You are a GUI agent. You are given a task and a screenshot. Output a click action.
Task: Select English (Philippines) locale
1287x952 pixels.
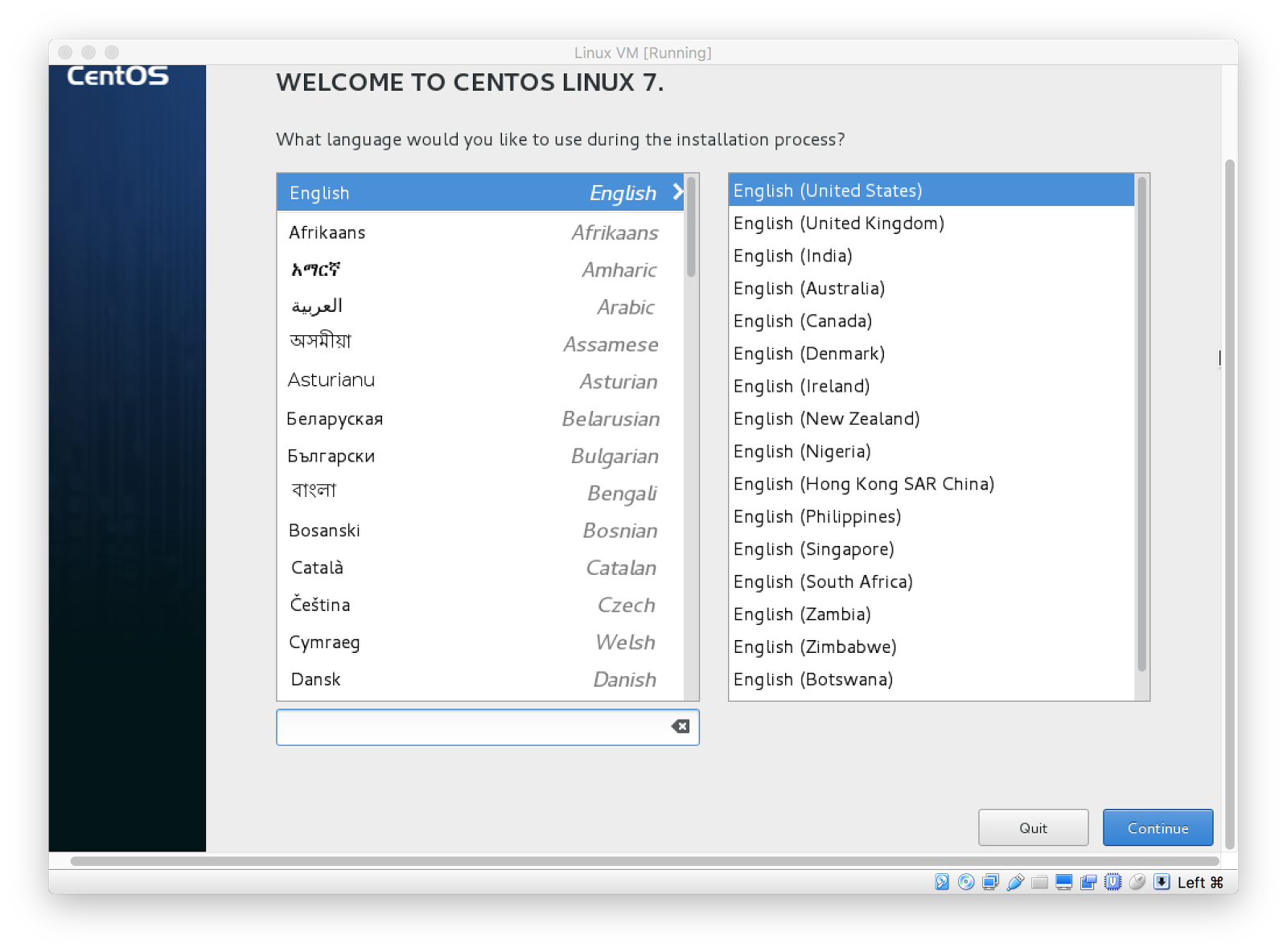(x=931, y=515)
